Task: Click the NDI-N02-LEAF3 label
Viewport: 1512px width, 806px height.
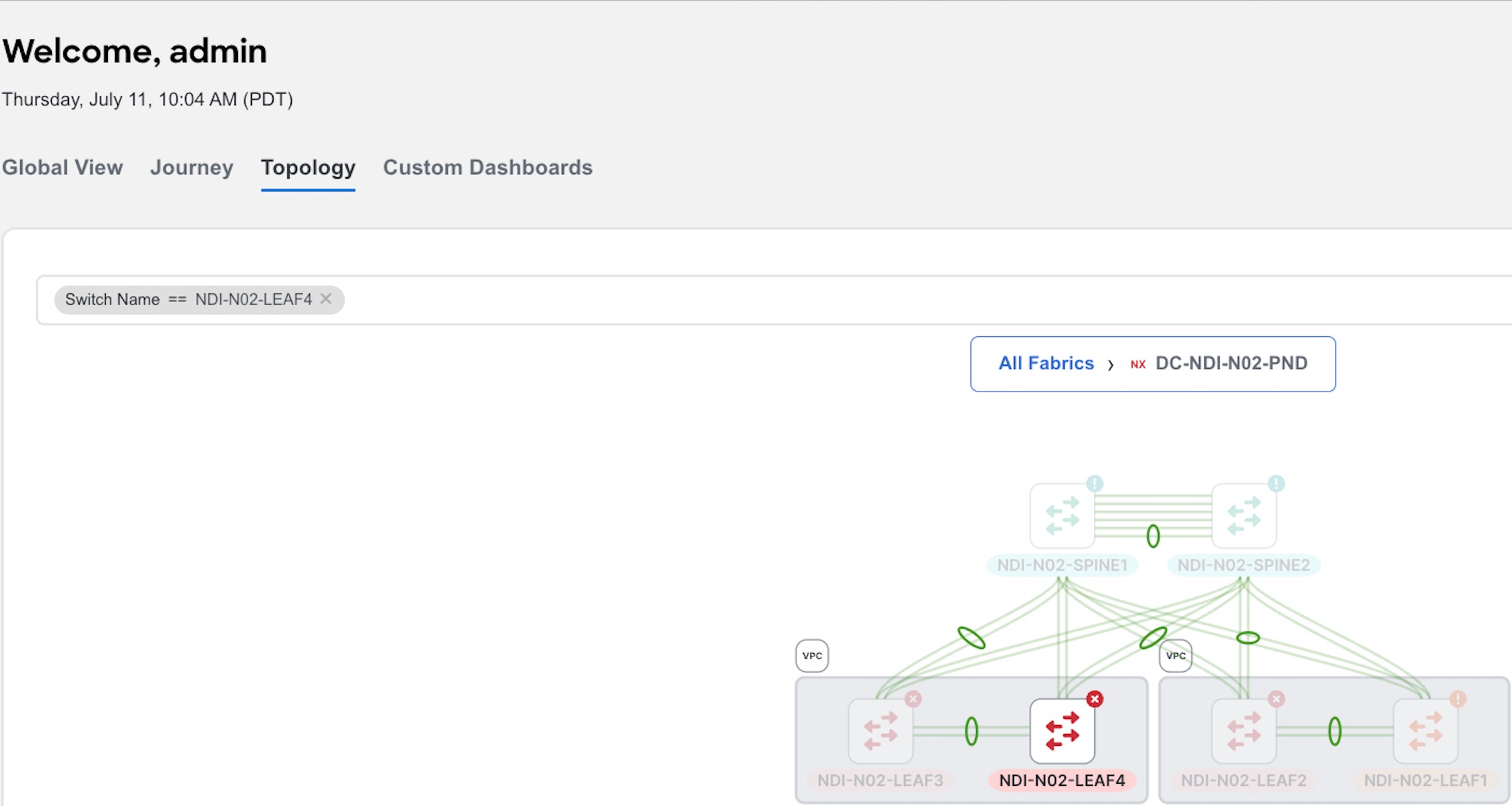Action: click(x=880, y=780)
